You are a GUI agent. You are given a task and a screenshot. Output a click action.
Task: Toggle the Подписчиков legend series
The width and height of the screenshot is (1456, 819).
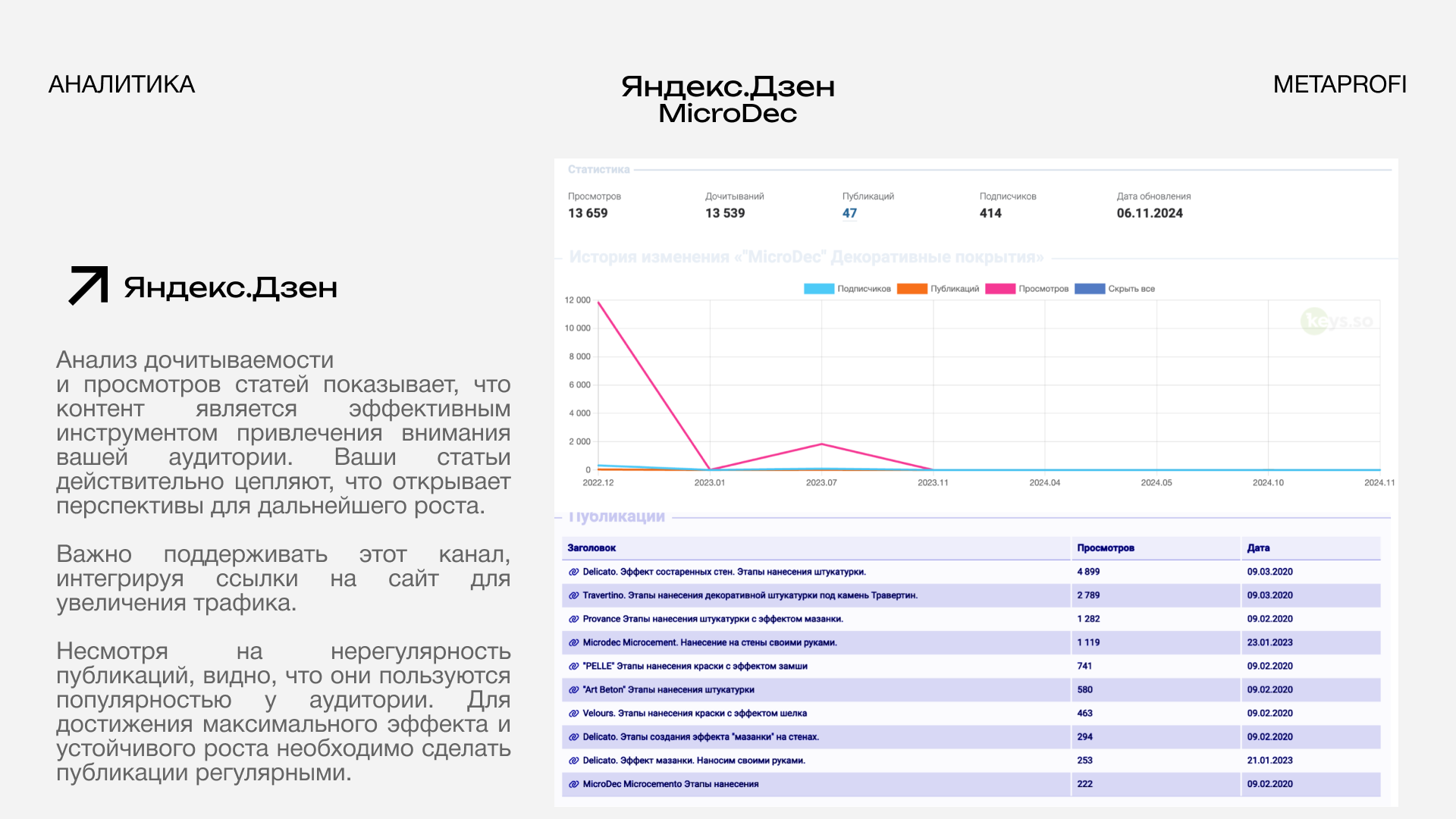863,289
